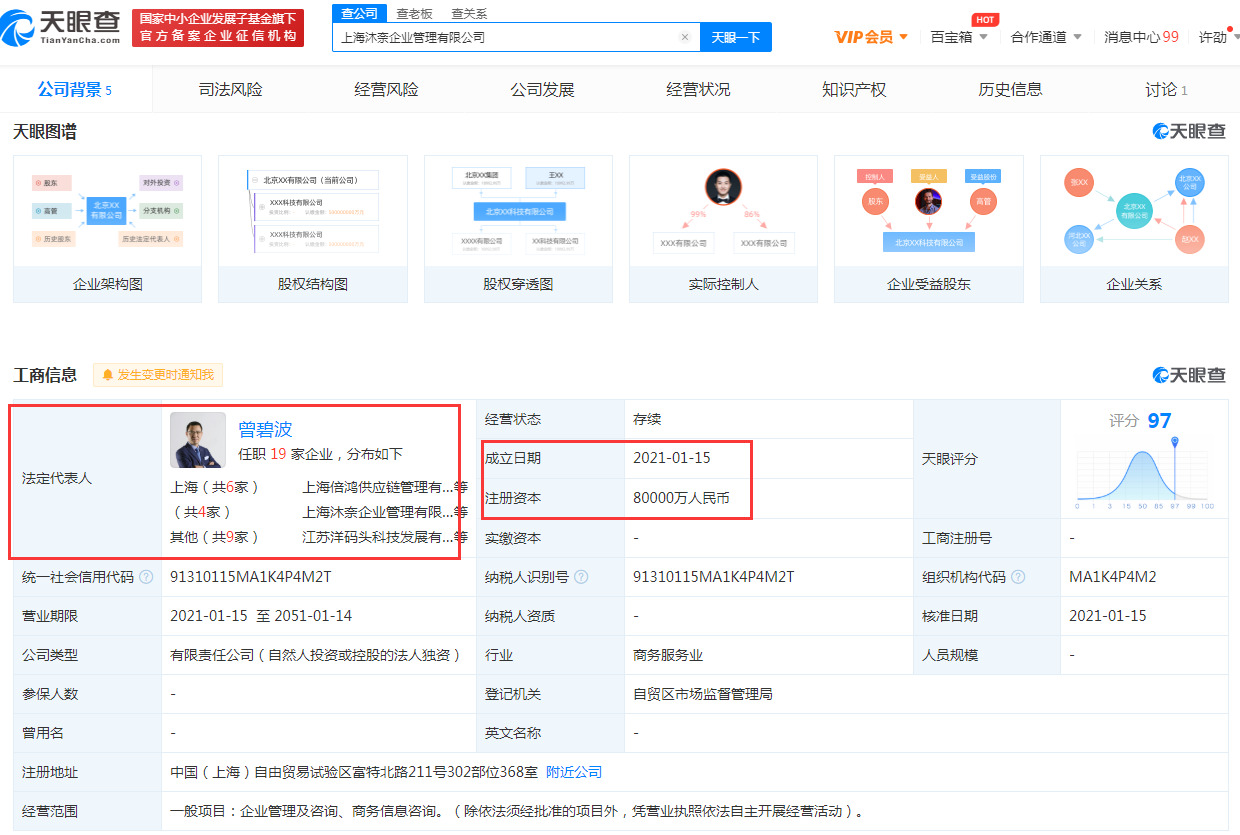The image size is (1240, 835).
Task: Click the 其他（共9家） region entry
Action: (x=216, y=537)
